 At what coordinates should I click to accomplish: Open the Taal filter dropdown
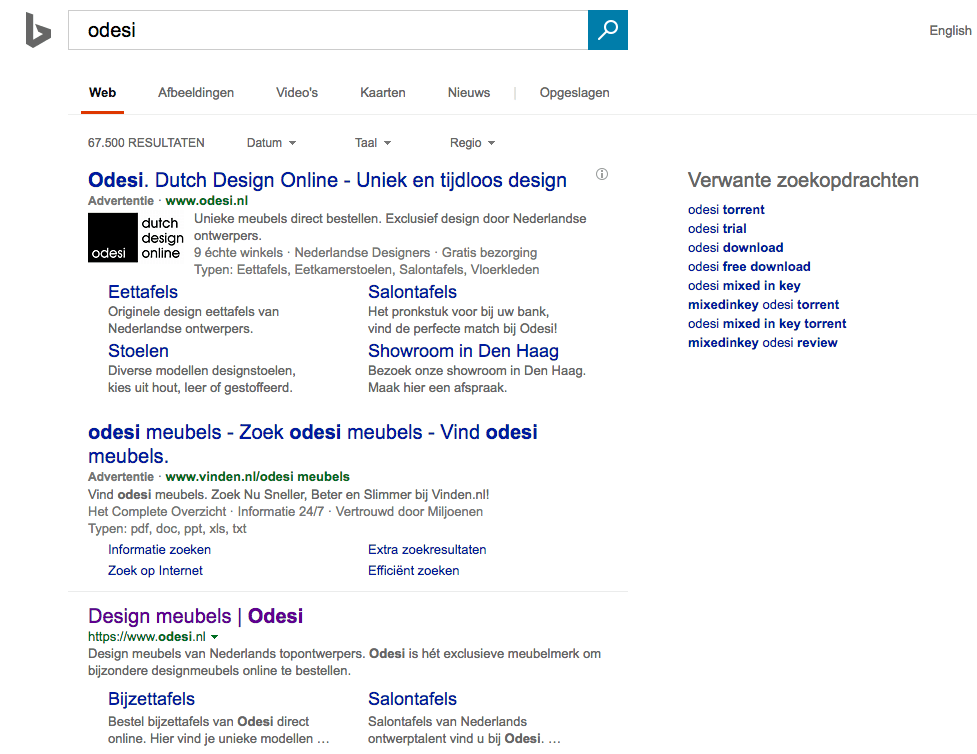click(372, 142)
